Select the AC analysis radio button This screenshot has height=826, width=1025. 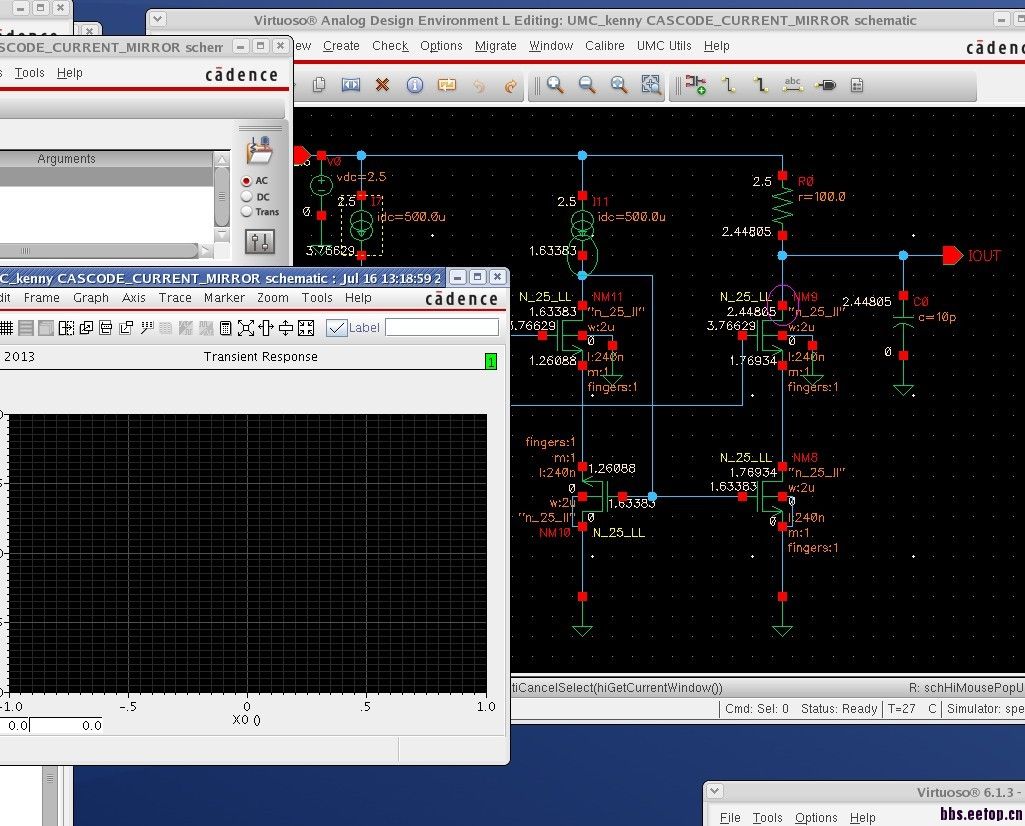coord(247,181)
